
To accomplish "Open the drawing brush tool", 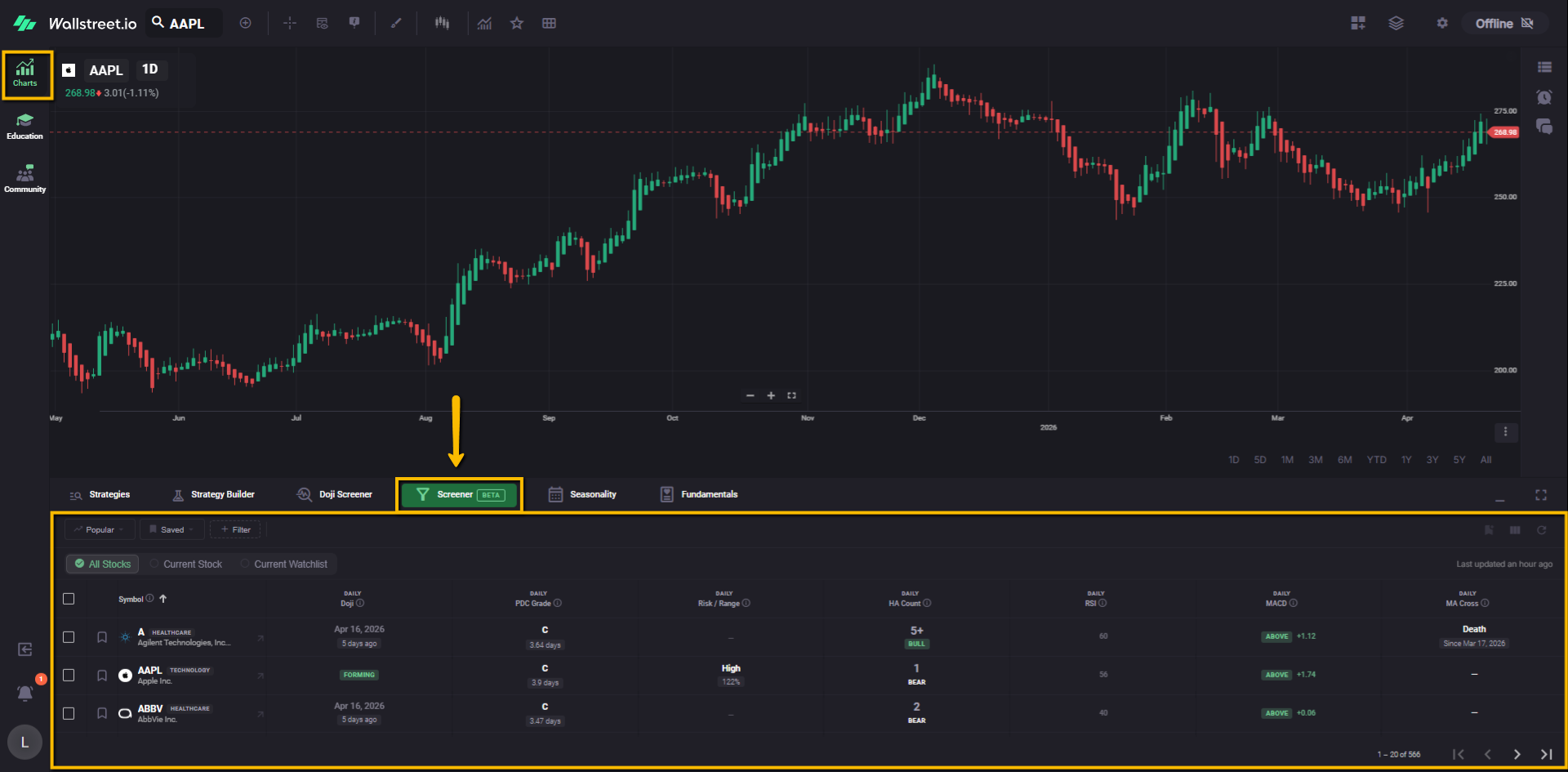I will [x=396, y=24].
